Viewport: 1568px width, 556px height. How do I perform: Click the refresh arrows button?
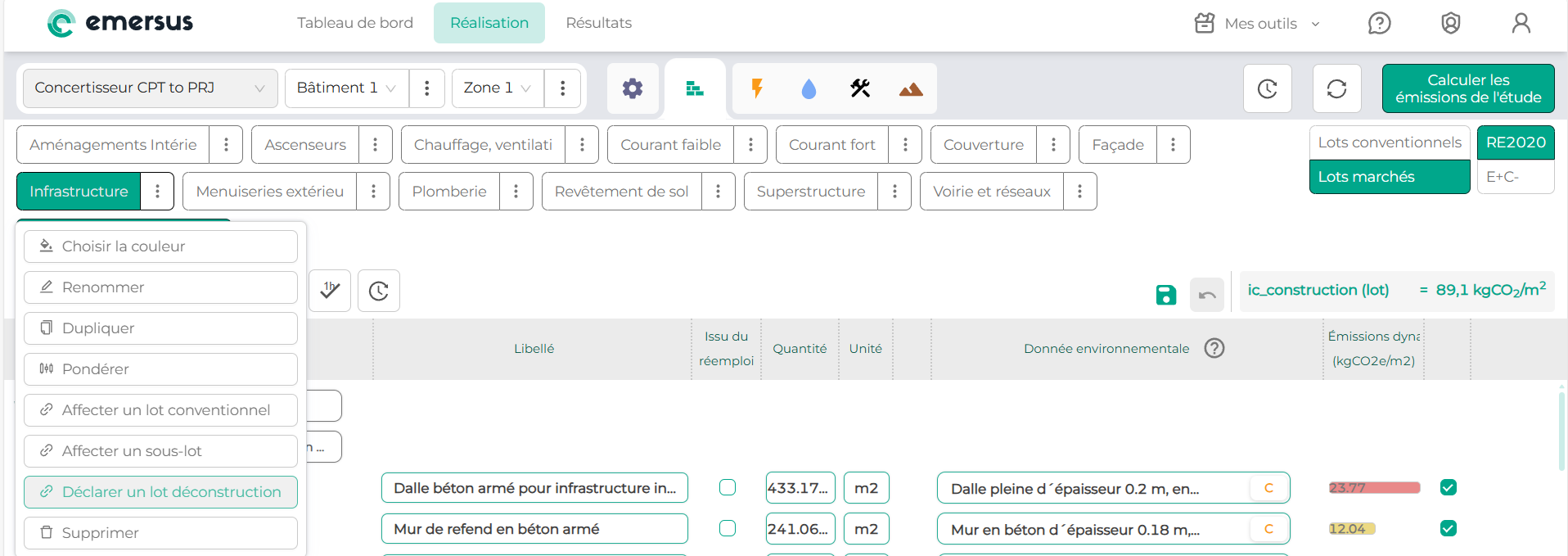(1336, 88)
